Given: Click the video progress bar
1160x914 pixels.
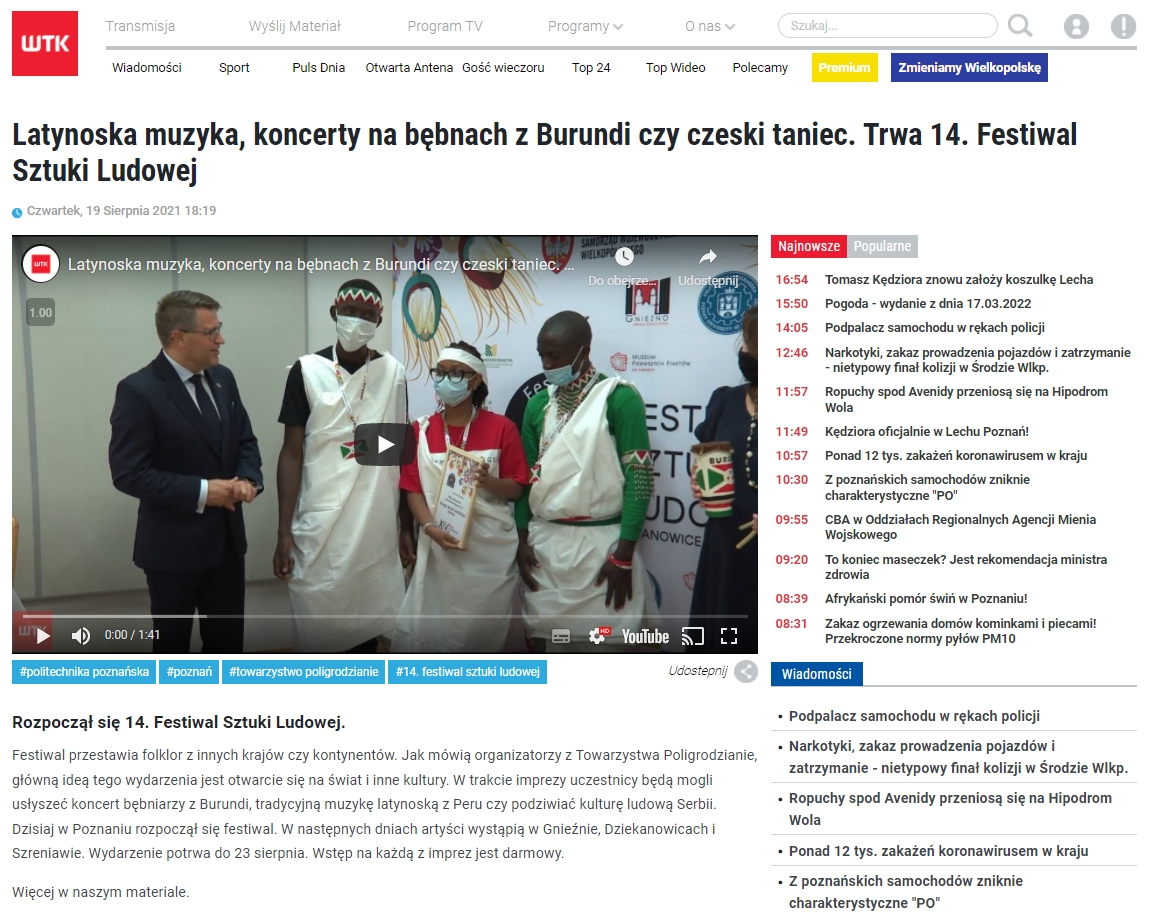Looking at the screenshot, I should [x=385, y=616].
